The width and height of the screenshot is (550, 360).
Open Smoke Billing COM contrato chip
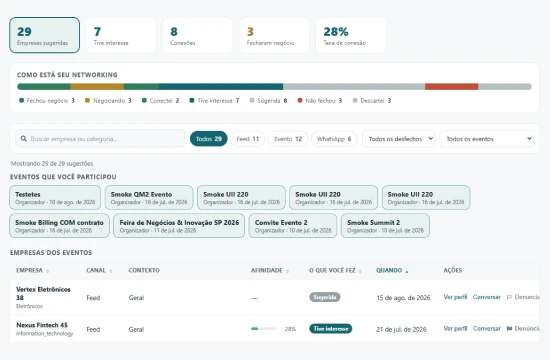pyautogui.click(x=59, y=226)
